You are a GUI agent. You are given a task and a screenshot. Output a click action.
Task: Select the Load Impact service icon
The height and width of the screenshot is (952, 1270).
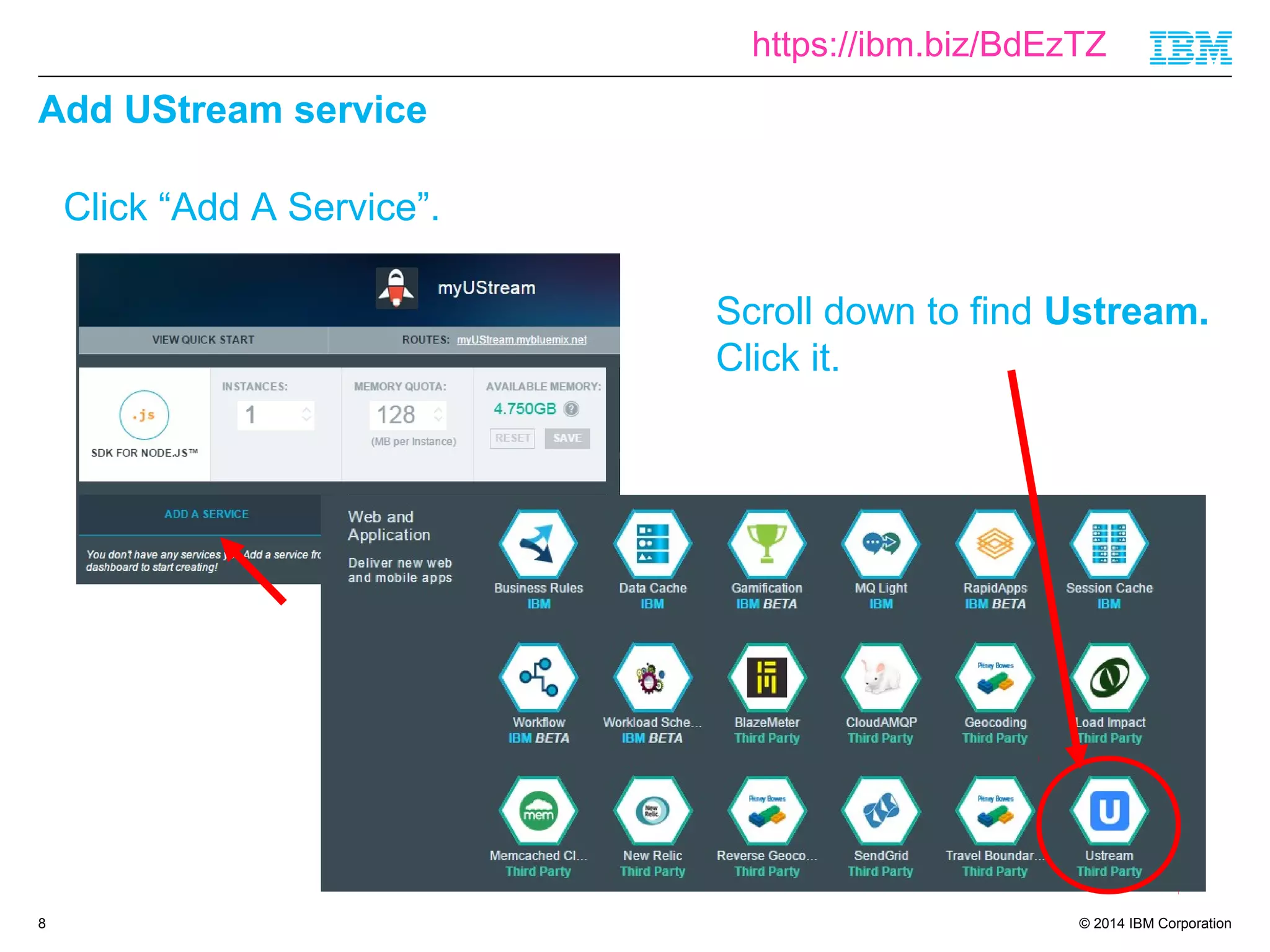click(x=1109, y=677)
